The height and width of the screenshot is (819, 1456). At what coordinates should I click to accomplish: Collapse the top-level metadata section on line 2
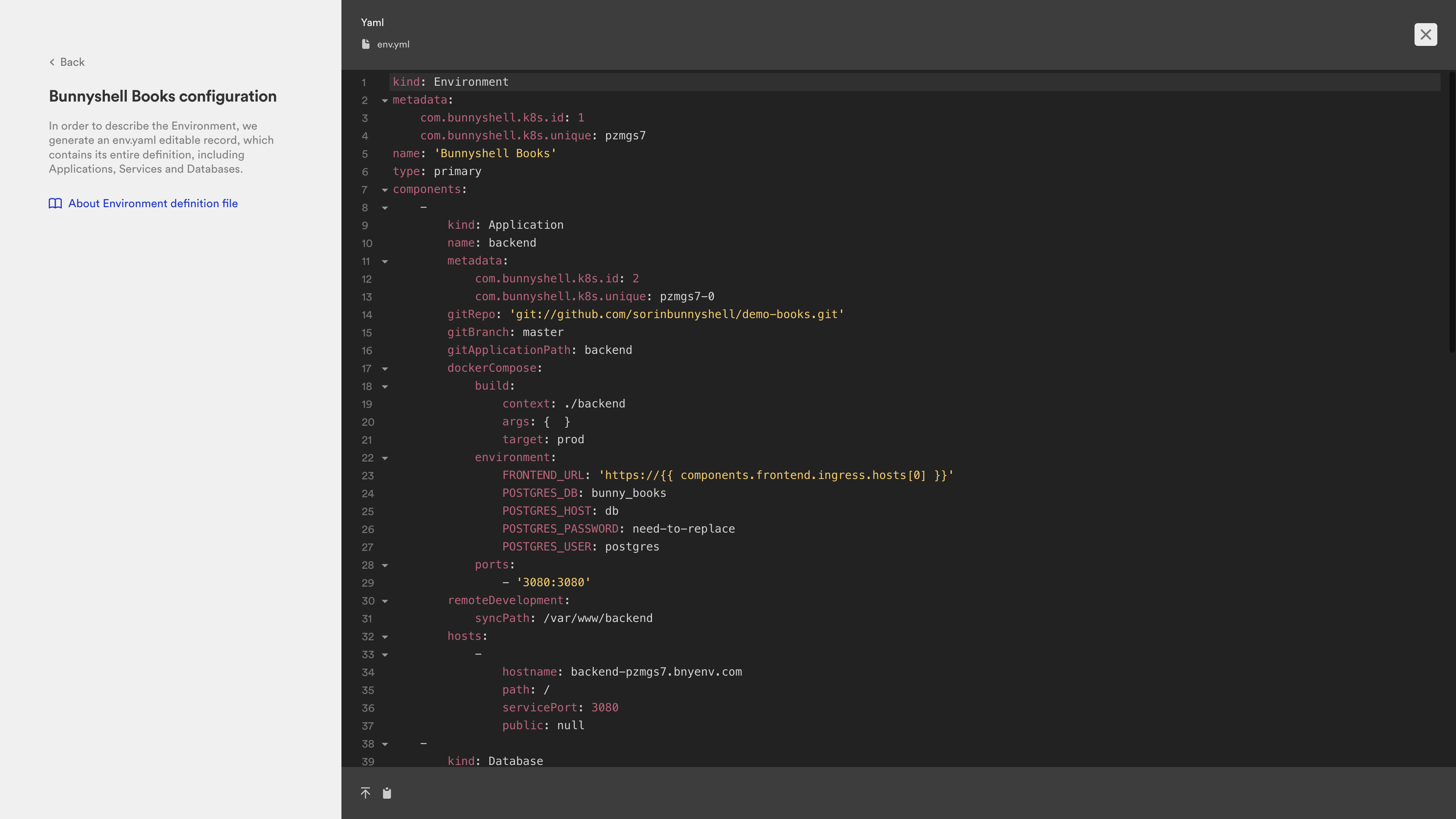click(x=385, y=100)
